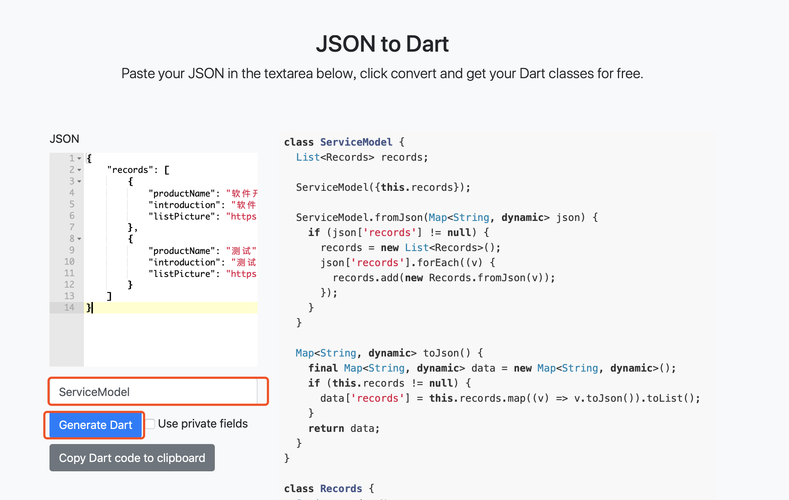Image resolution: width=789 pixels, height=500 pixels.
Task: Click the JSON to Dart heading
Action: [x=382, y=44]
